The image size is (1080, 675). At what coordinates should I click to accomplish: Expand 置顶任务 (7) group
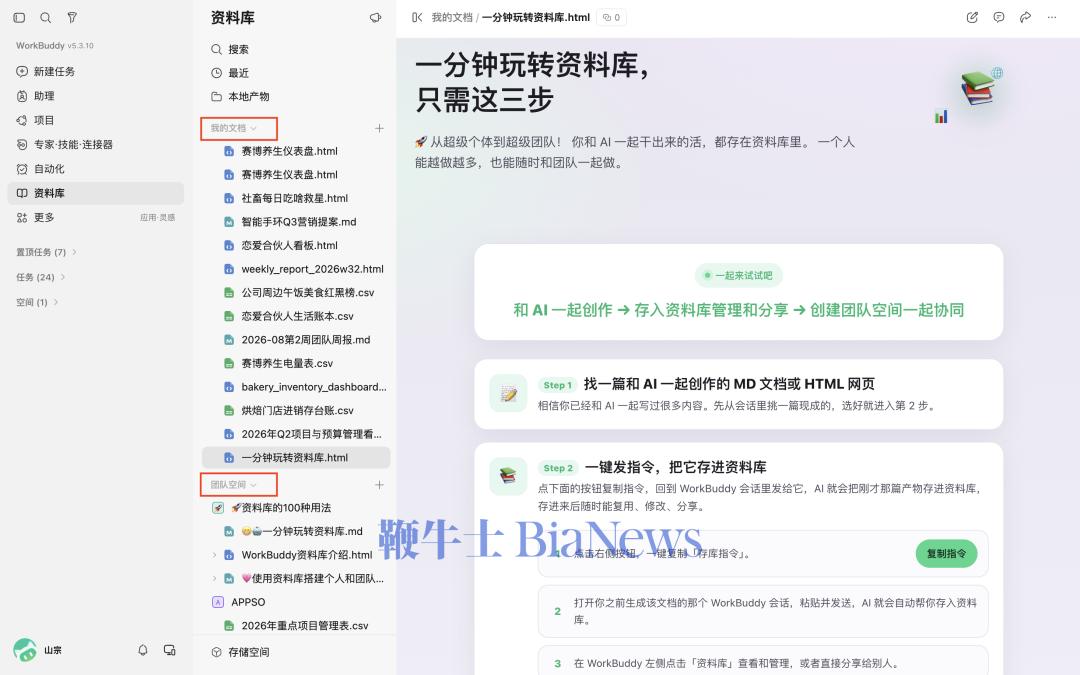[x=46, y=252]
